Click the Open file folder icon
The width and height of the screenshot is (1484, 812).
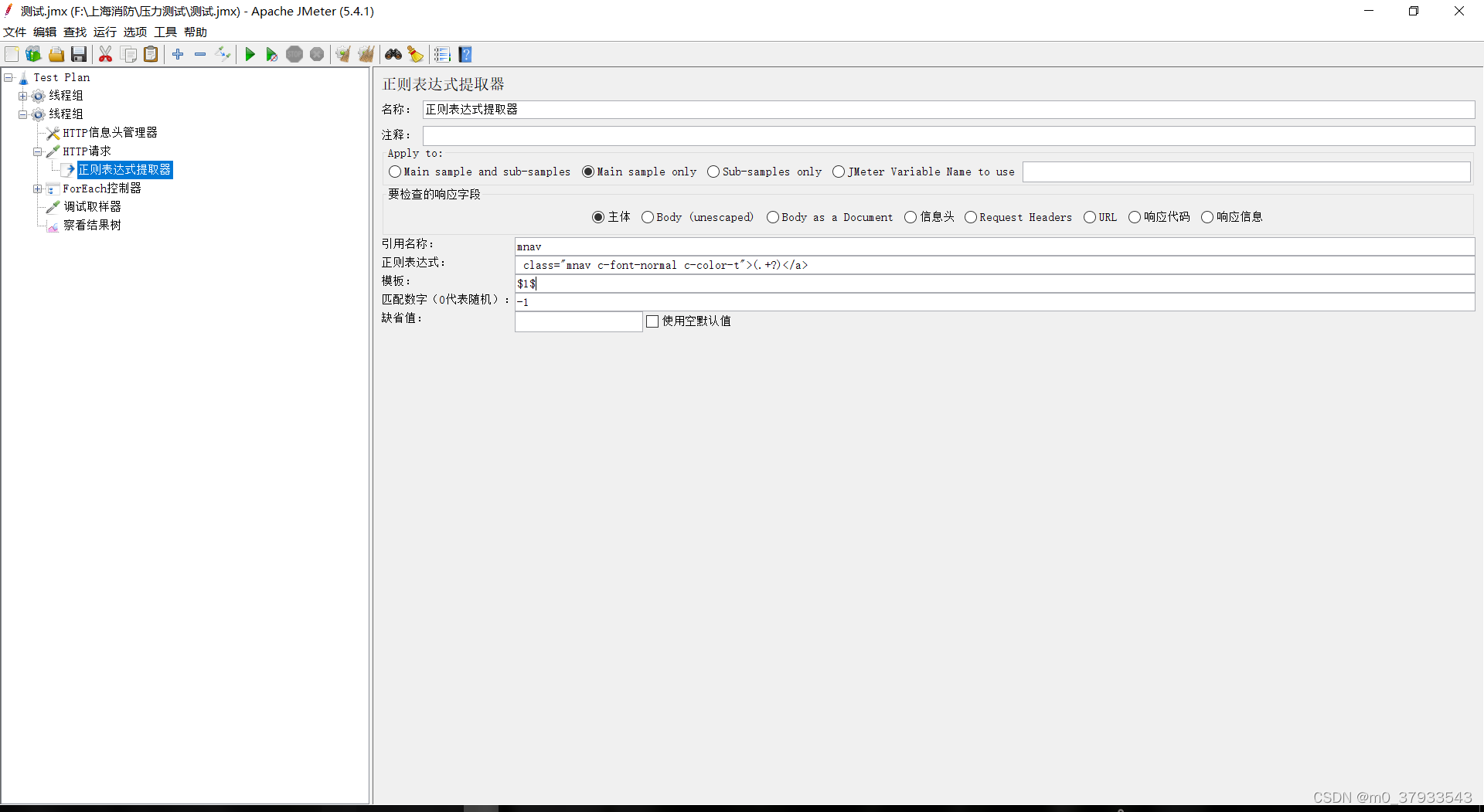[56, 54]
